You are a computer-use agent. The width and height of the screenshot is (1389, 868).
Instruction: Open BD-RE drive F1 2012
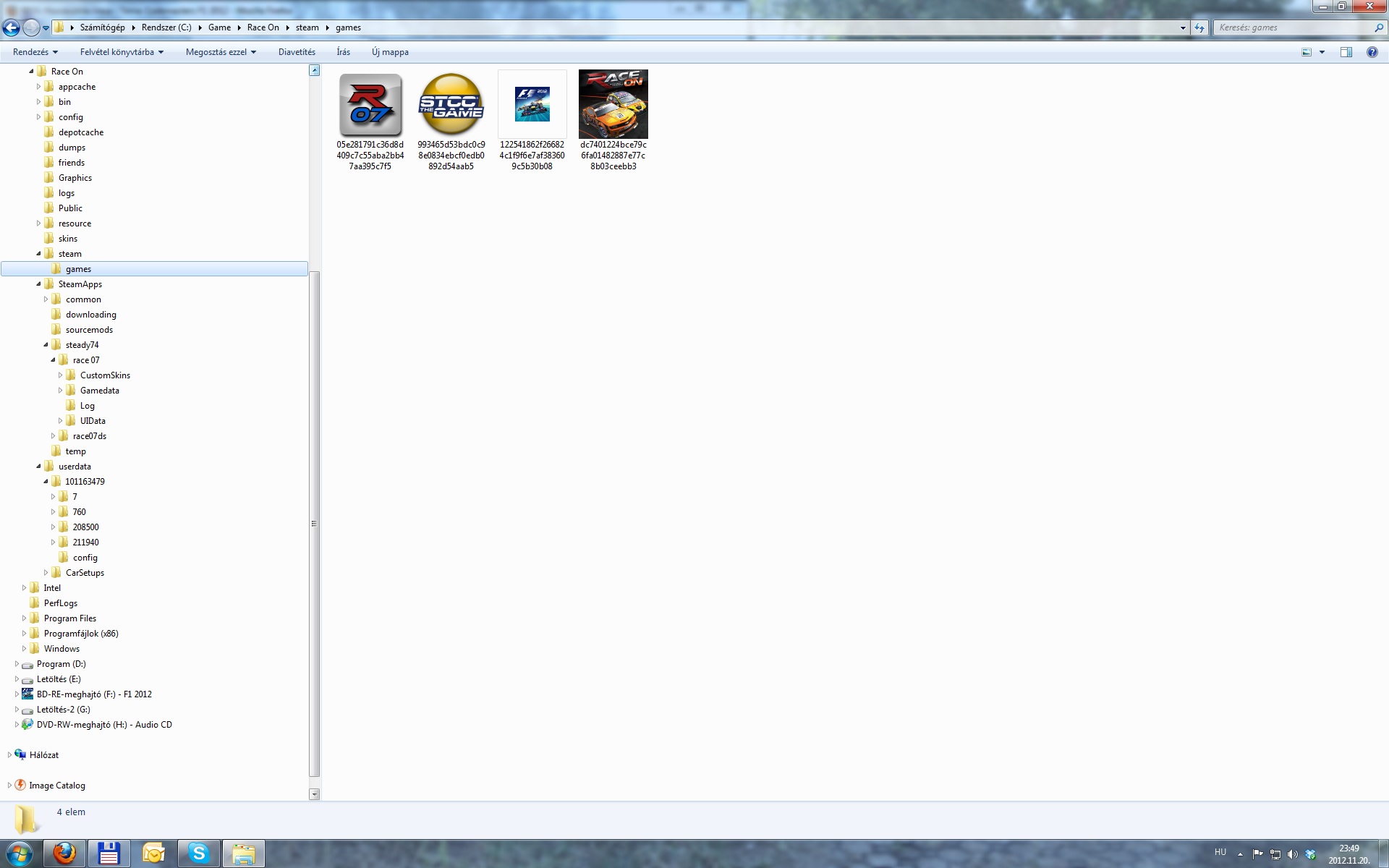click(94, 694)
